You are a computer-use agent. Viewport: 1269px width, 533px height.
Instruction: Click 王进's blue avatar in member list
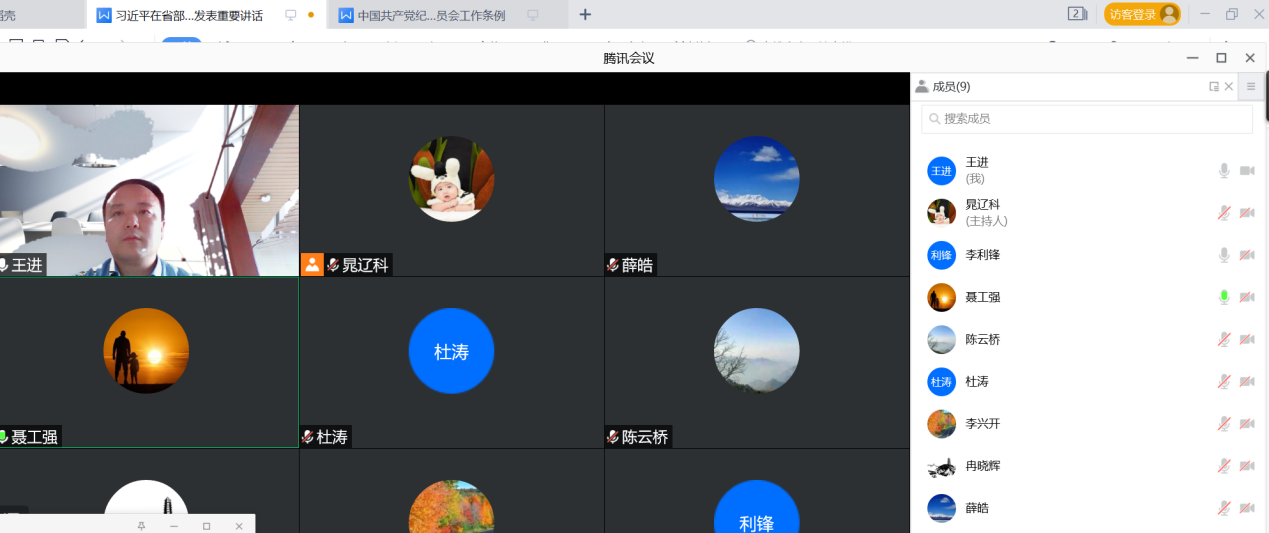(941, 171)
